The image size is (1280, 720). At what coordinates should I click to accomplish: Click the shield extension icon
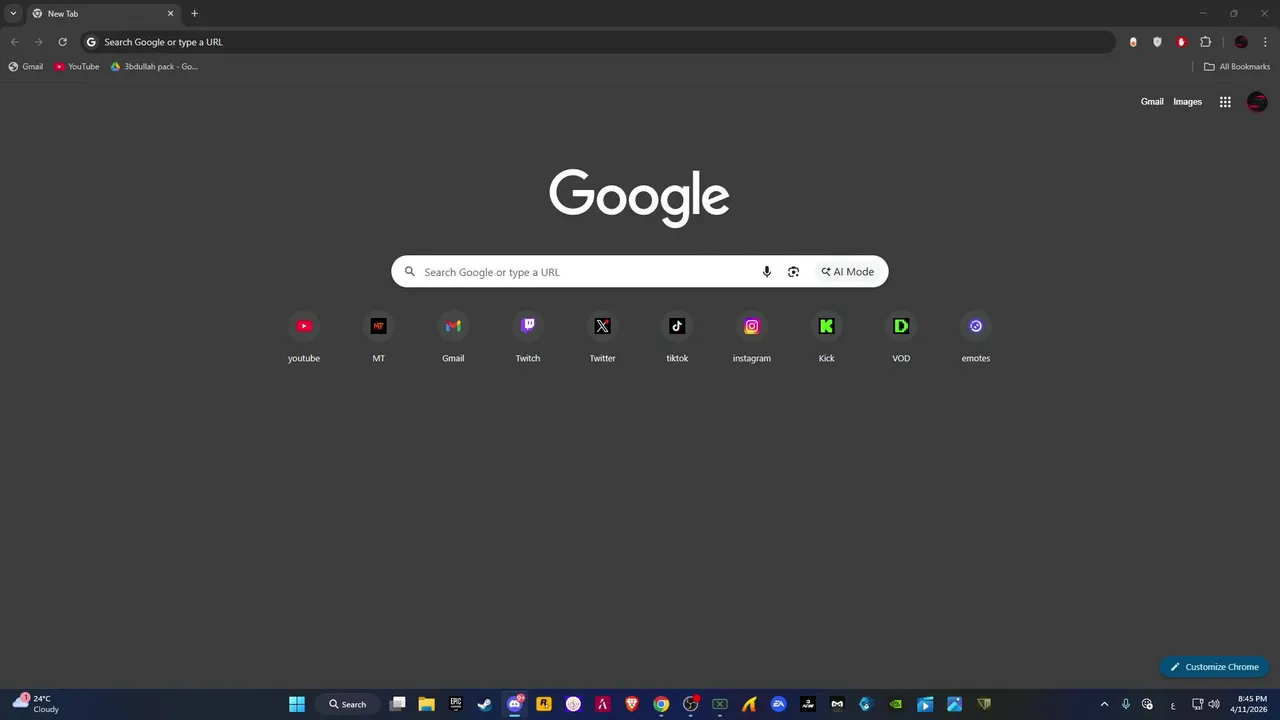[1157, 42]
